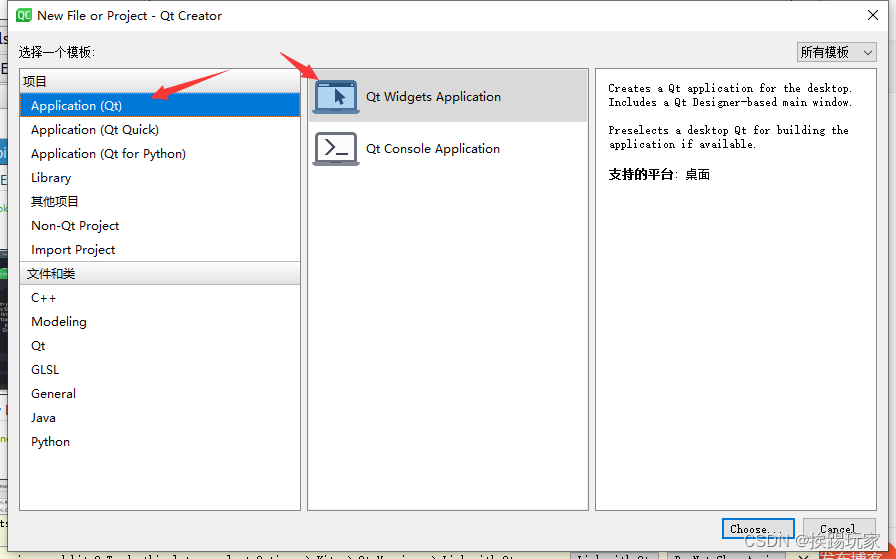The height and width of the screenshot is (559, 896).
Task: Click the Qt Console Application terminal icon
Action: (x=336, y=149)
